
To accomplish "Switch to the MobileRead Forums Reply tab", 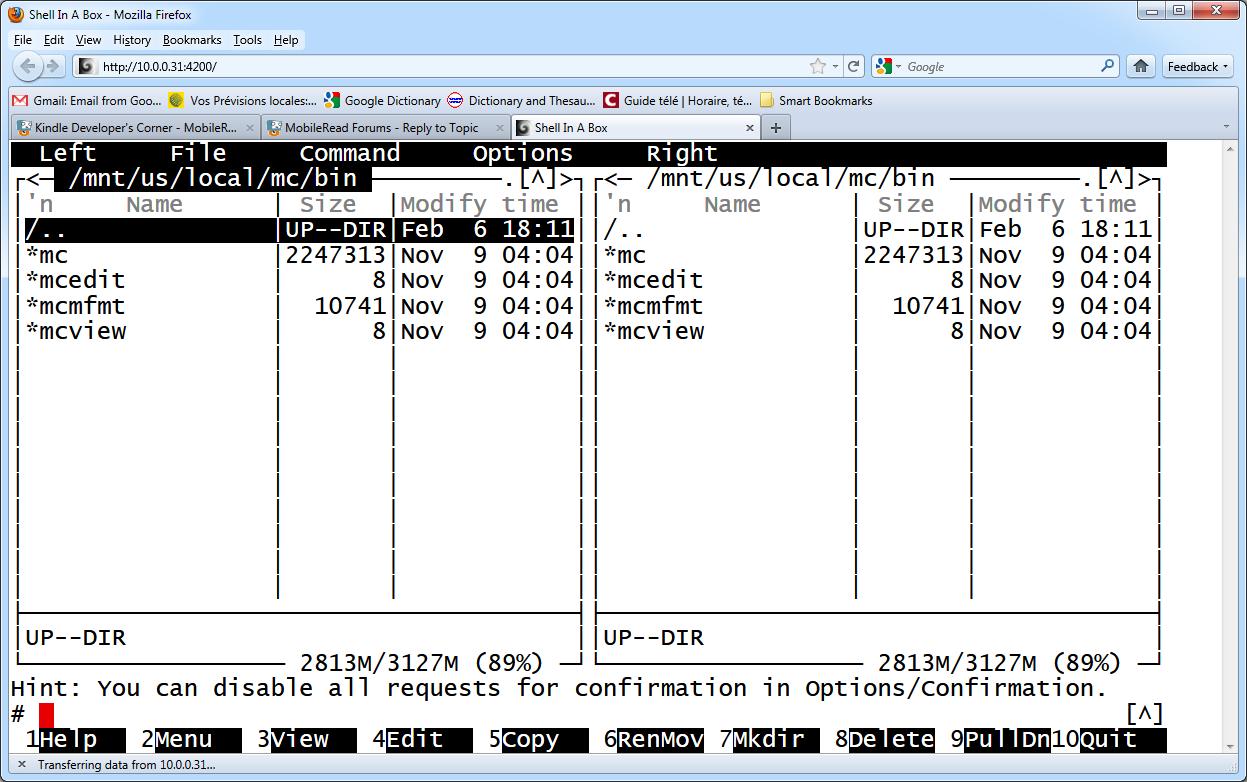I will 386,128.
